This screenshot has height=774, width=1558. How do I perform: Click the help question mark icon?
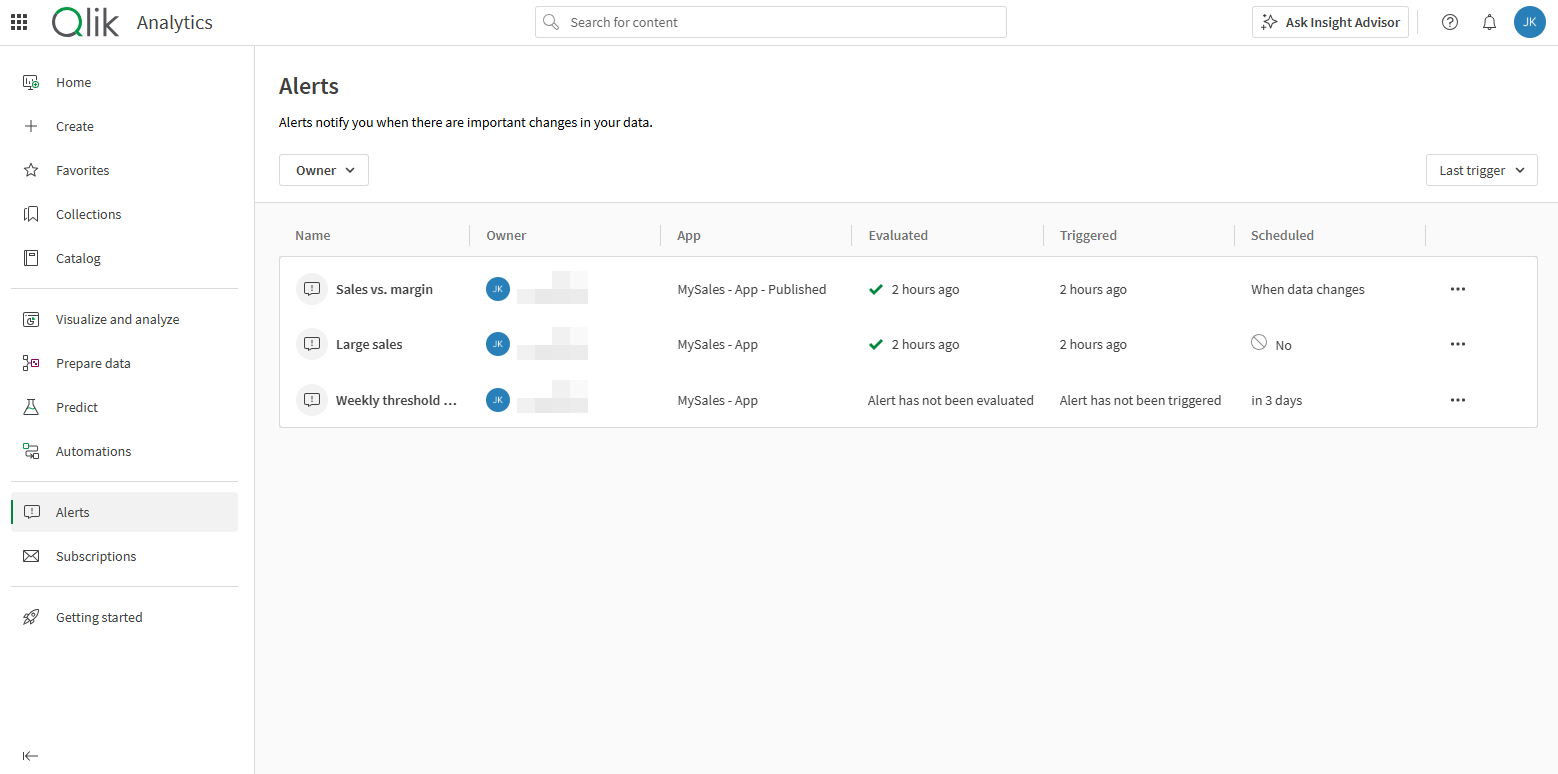point(1449,22)
